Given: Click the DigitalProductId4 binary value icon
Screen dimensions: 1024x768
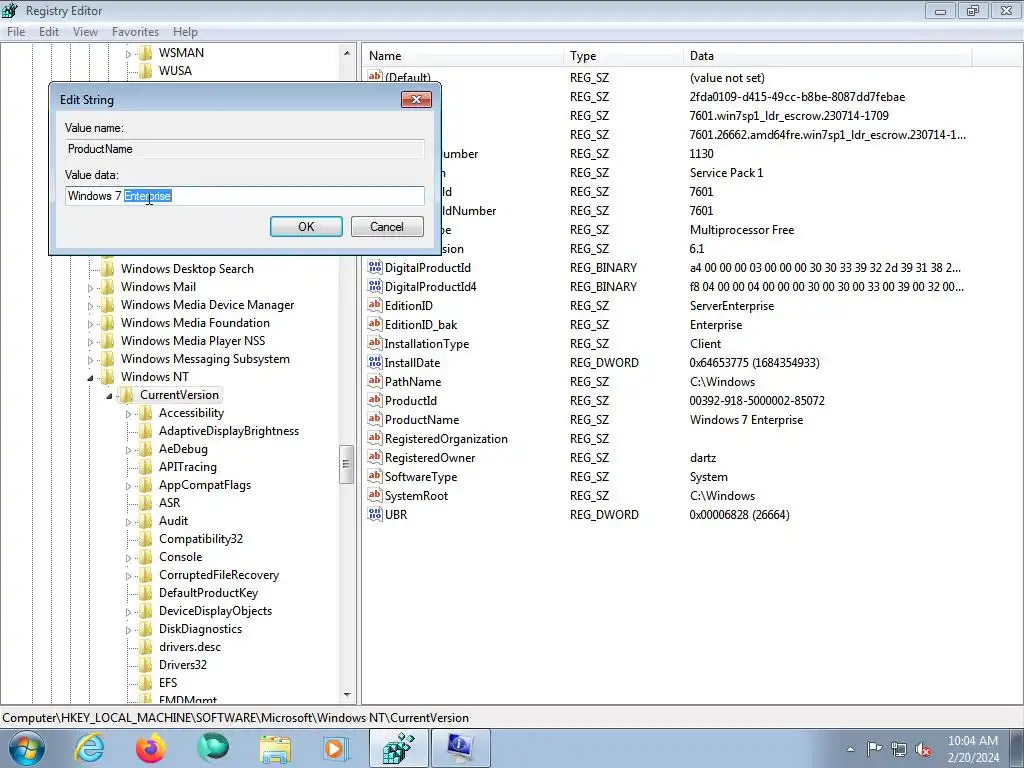Looking at the screenshot, I should 375,286.
